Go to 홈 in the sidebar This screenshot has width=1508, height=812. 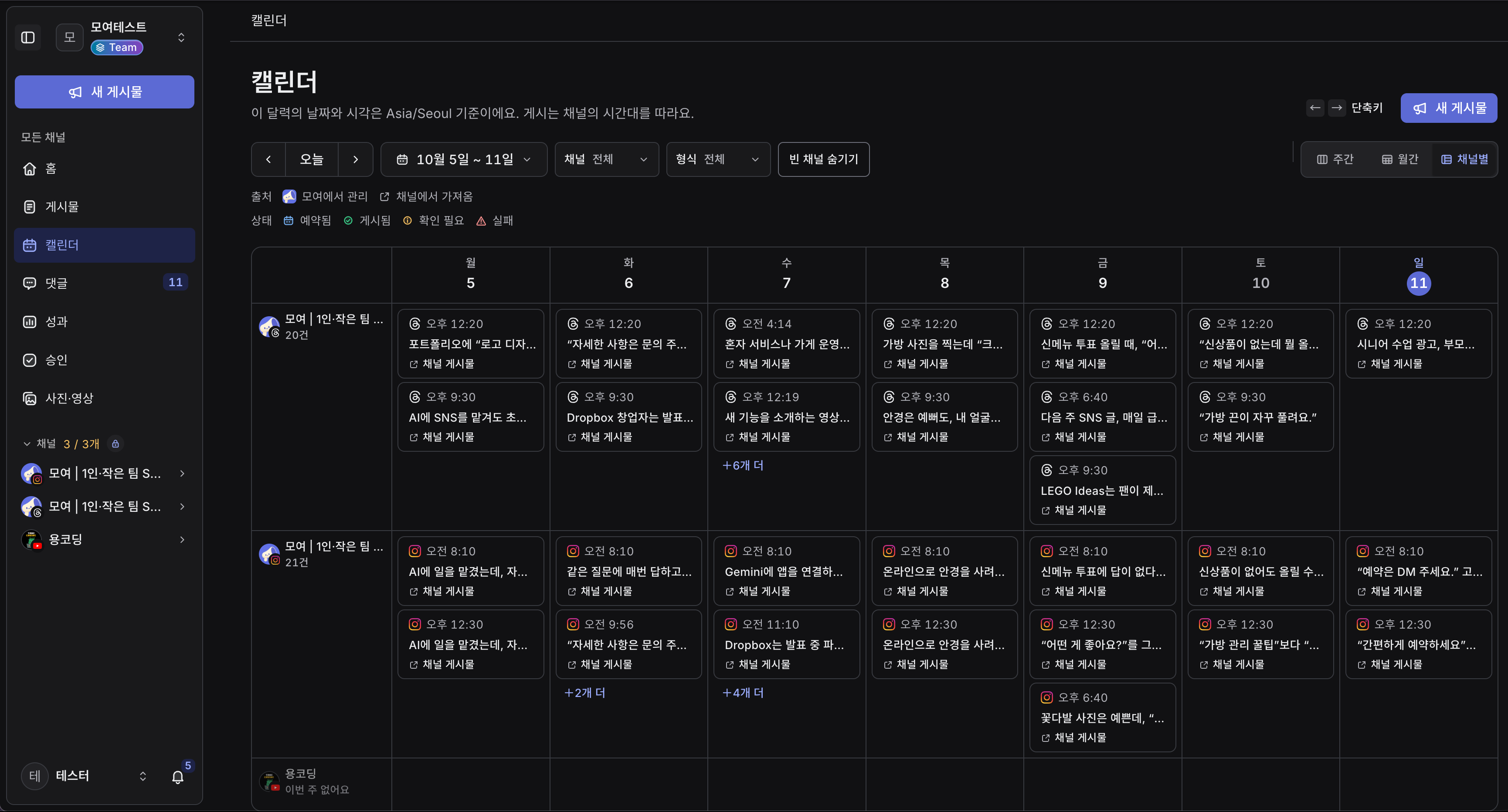click(x=105, y=169)
